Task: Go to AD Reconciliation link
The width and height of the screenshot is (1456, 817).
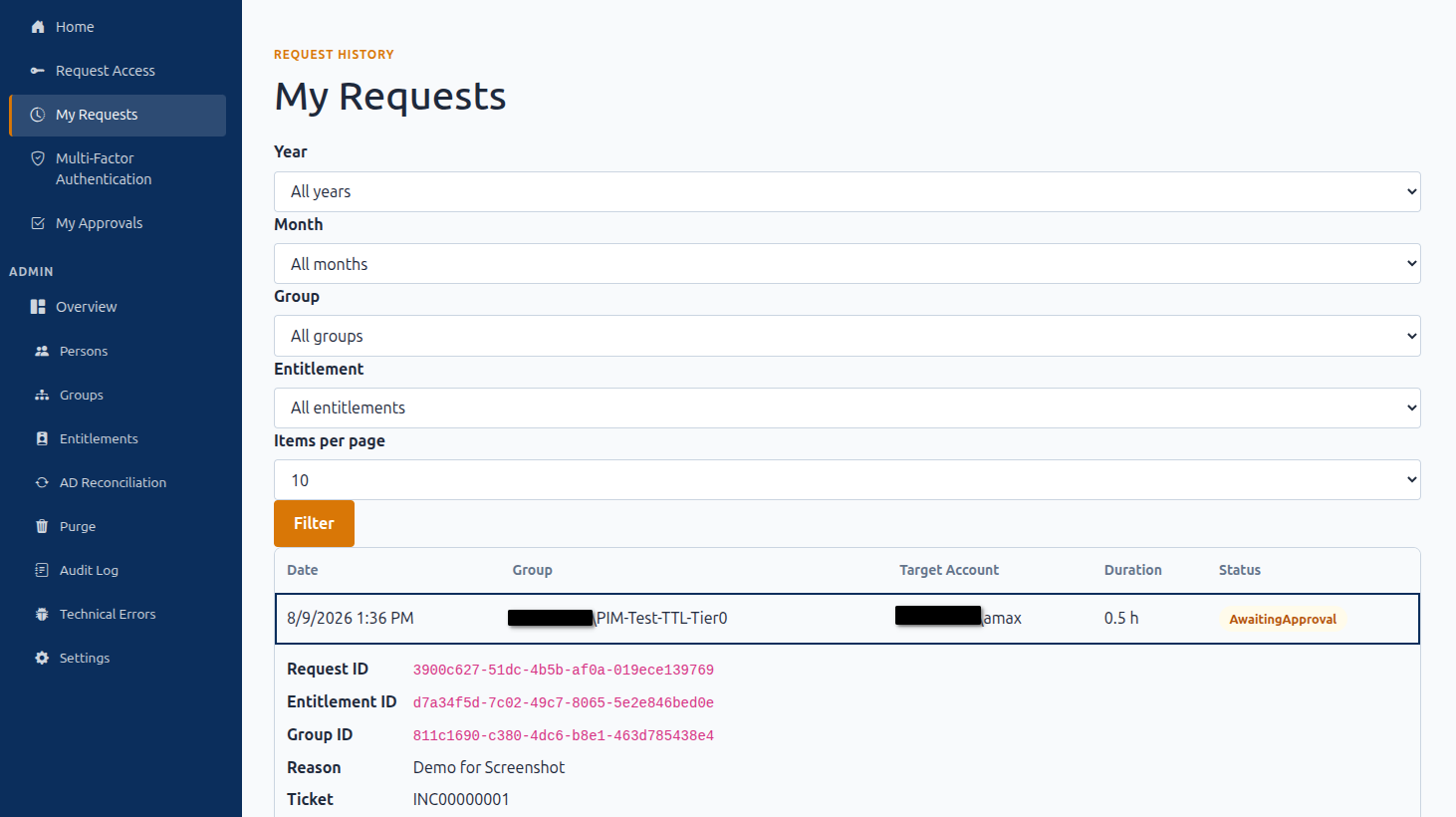Action: pyautogui.click(x=118, y=482)
